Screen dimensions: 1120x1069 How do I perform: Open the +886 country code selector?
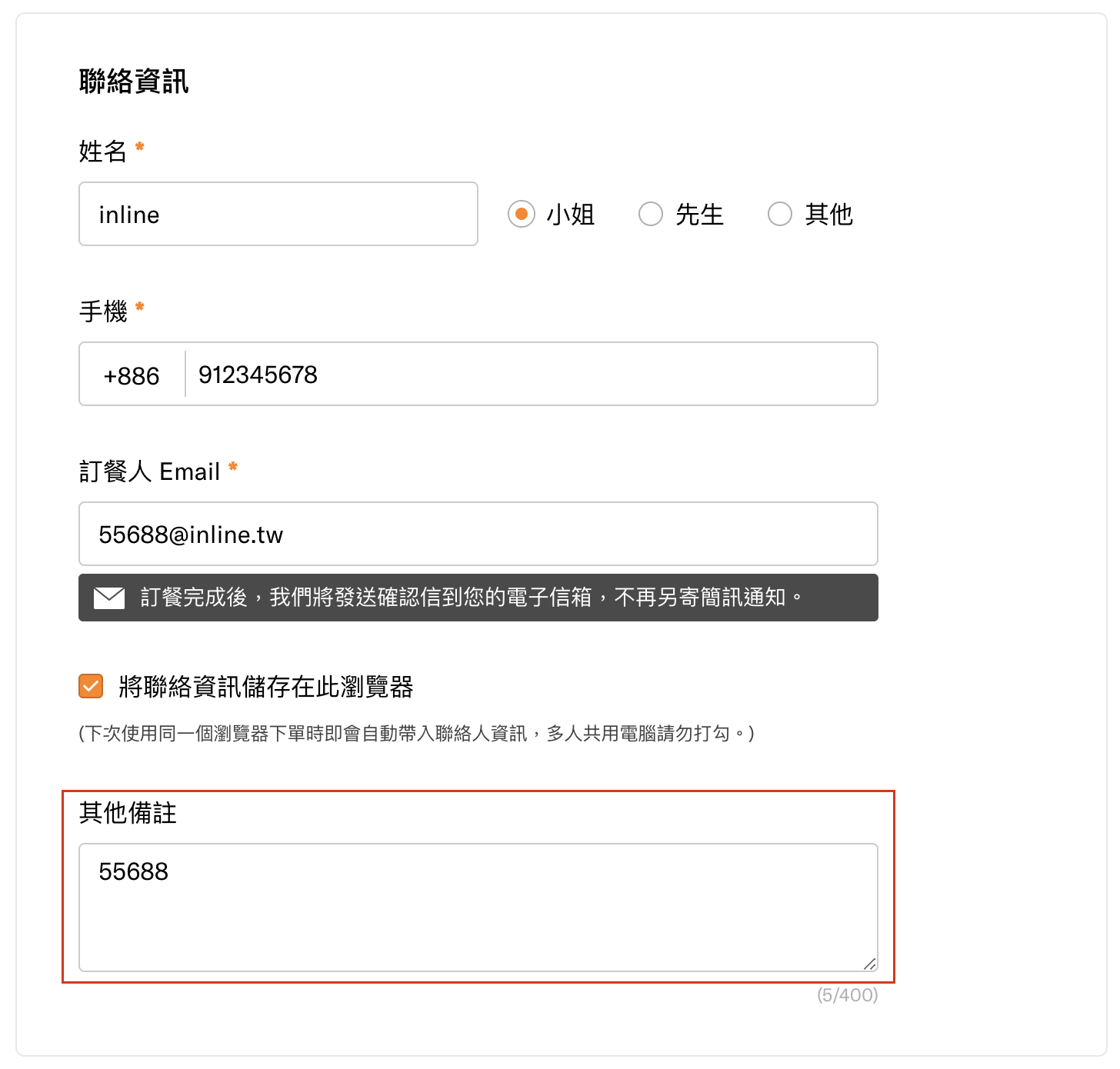132,375
